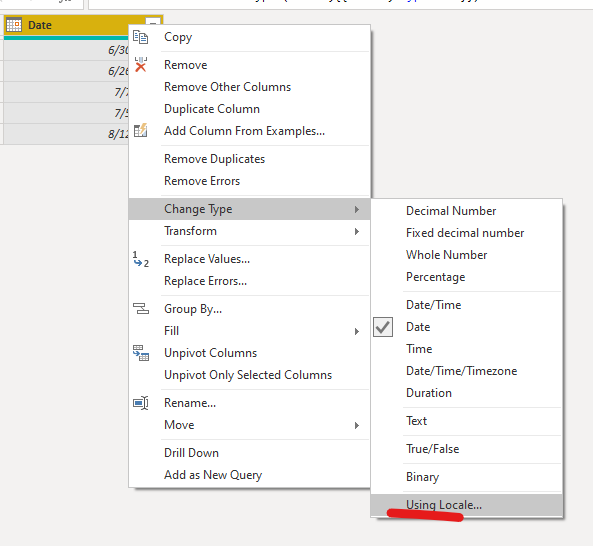Choose Rename from the menu
Image resolution: width=593 pixels, height=546 pixels.
[x=249, y=403]
